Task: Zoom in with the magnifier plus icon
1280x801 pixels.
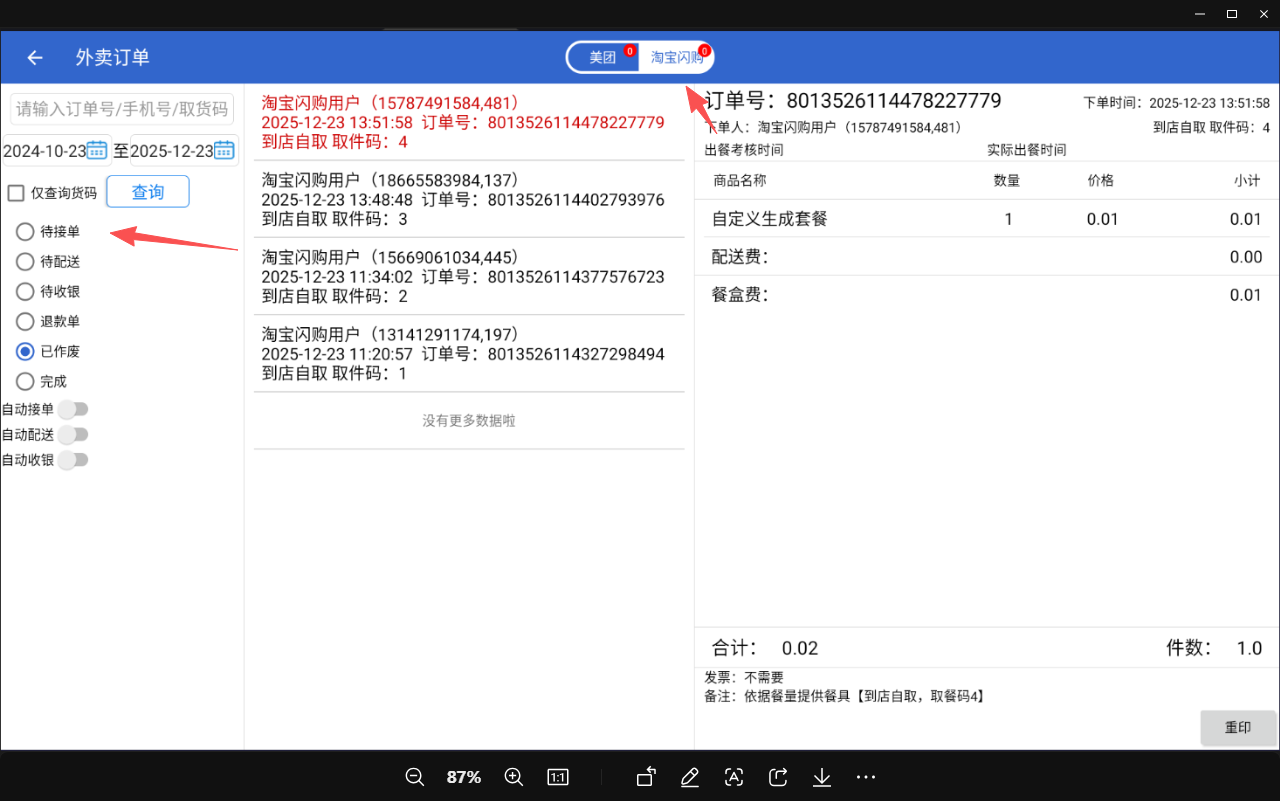Action: 514,777
